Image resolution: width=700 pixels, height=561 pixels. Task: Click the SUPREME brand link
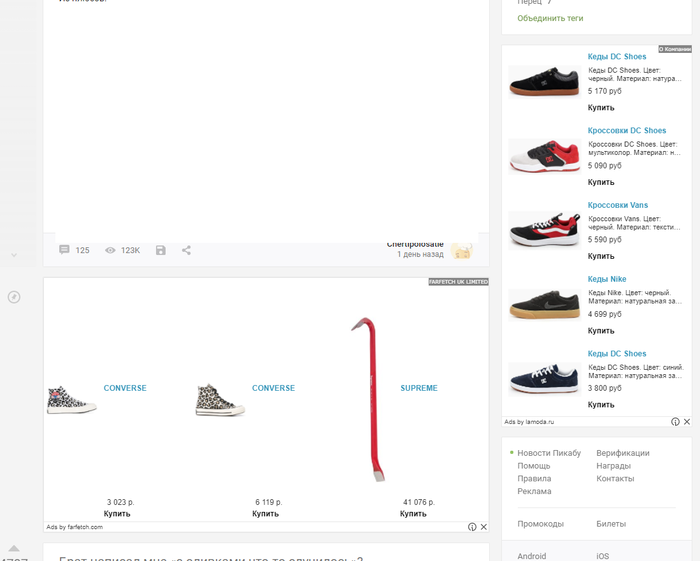(419, 388)
